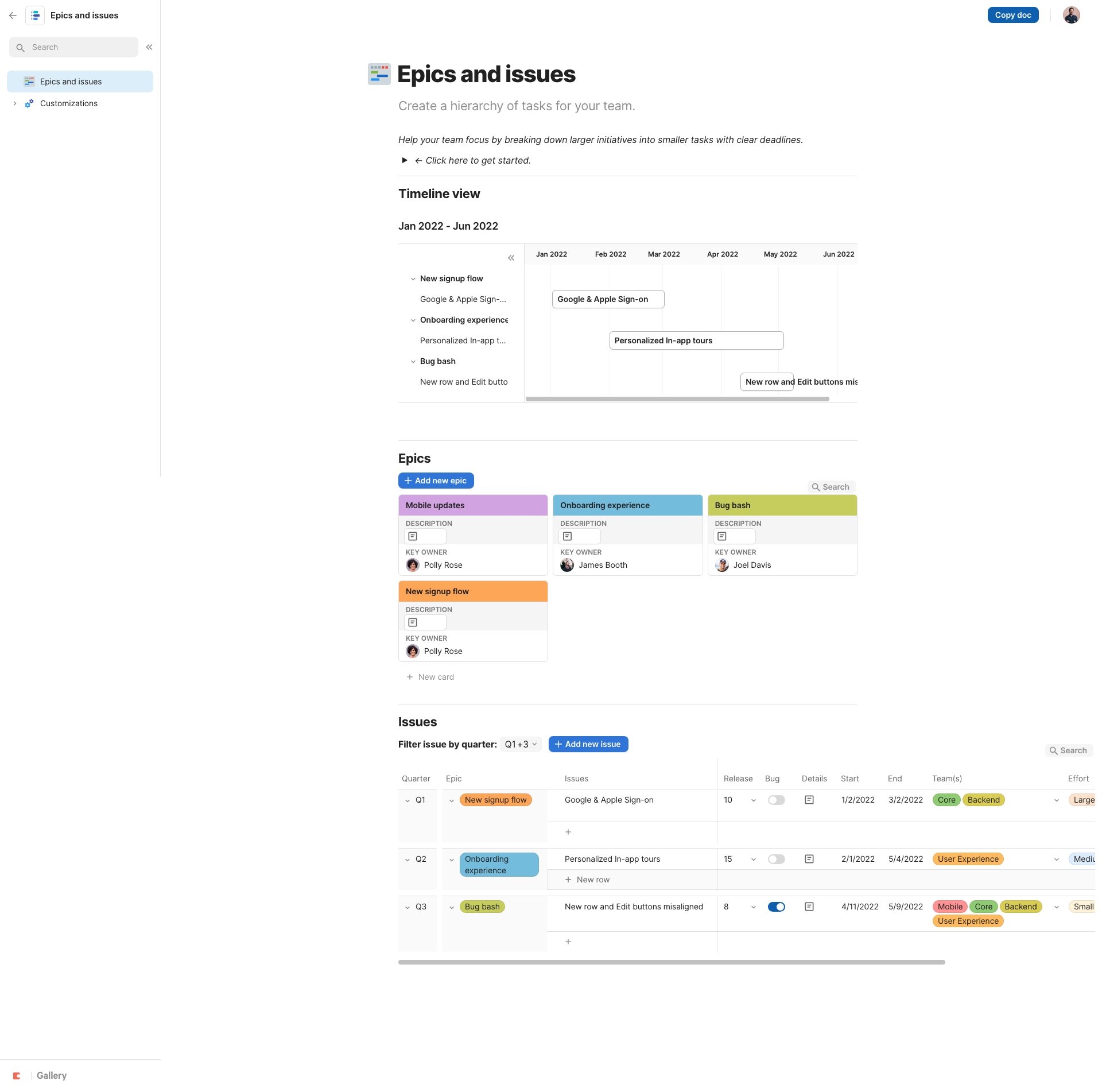The width and height of the screenshot is (1102, 1092).
Task: Enable the Bug toggle for Google & Apple Sign-on
Action: 777,799
